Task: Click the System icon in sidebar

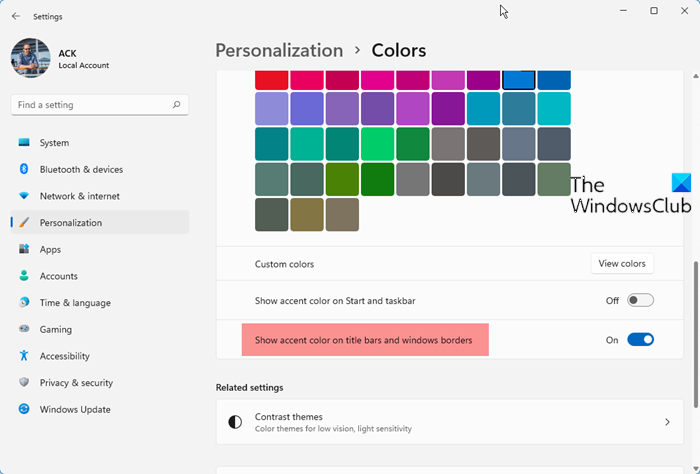Action: pos(24,143)
